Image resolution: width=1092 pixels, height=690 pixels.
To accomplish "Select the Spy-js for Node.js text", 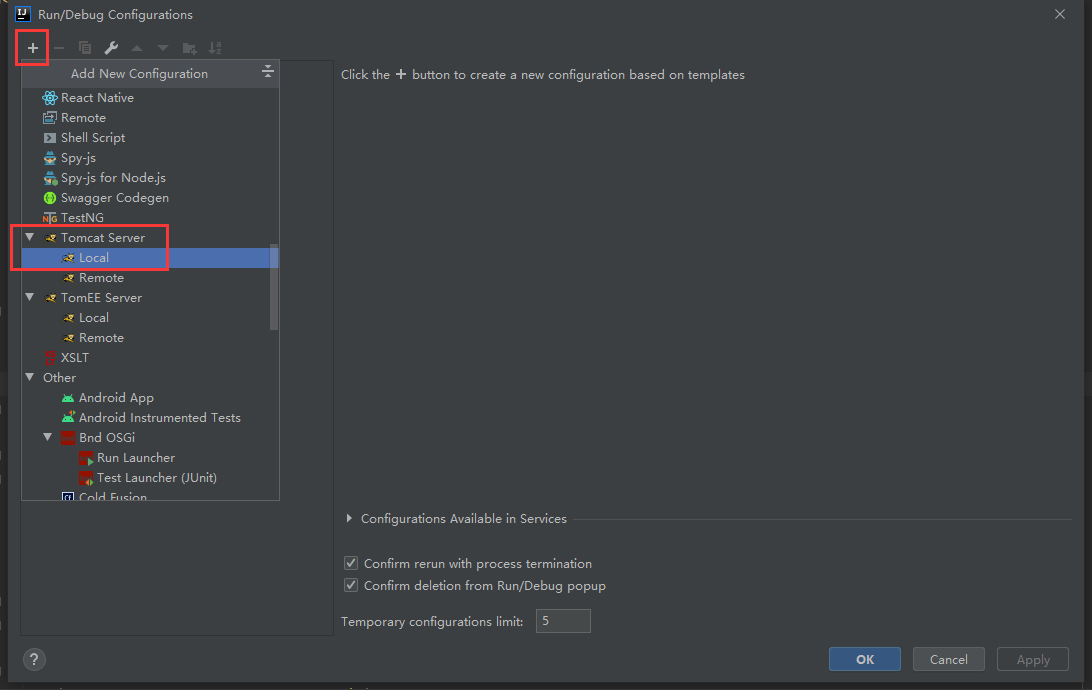I will [x=114, y=178].
